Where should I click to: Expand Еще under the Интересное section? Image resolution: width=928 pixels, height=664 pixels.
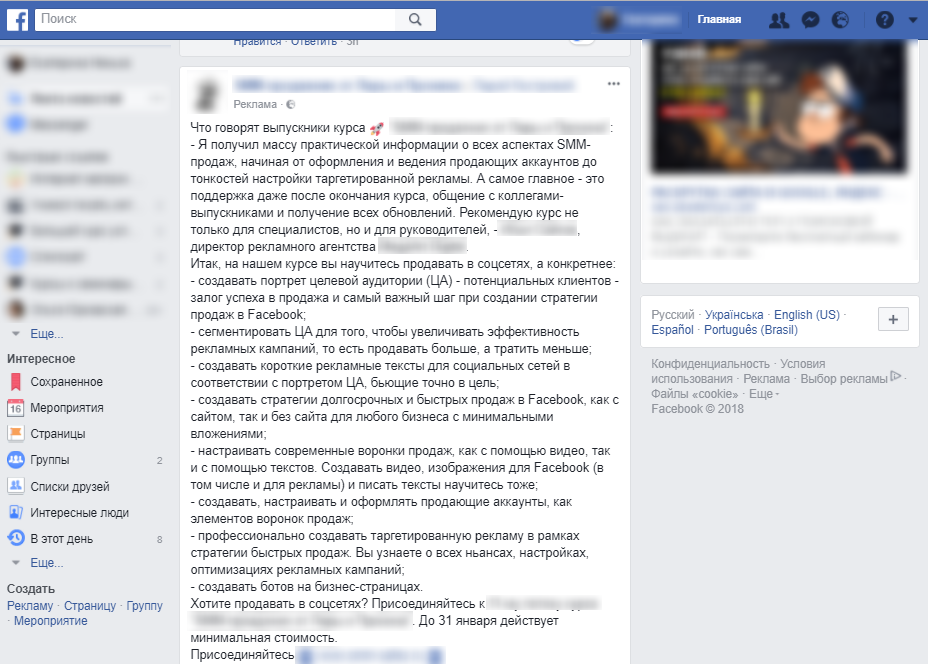47,563
